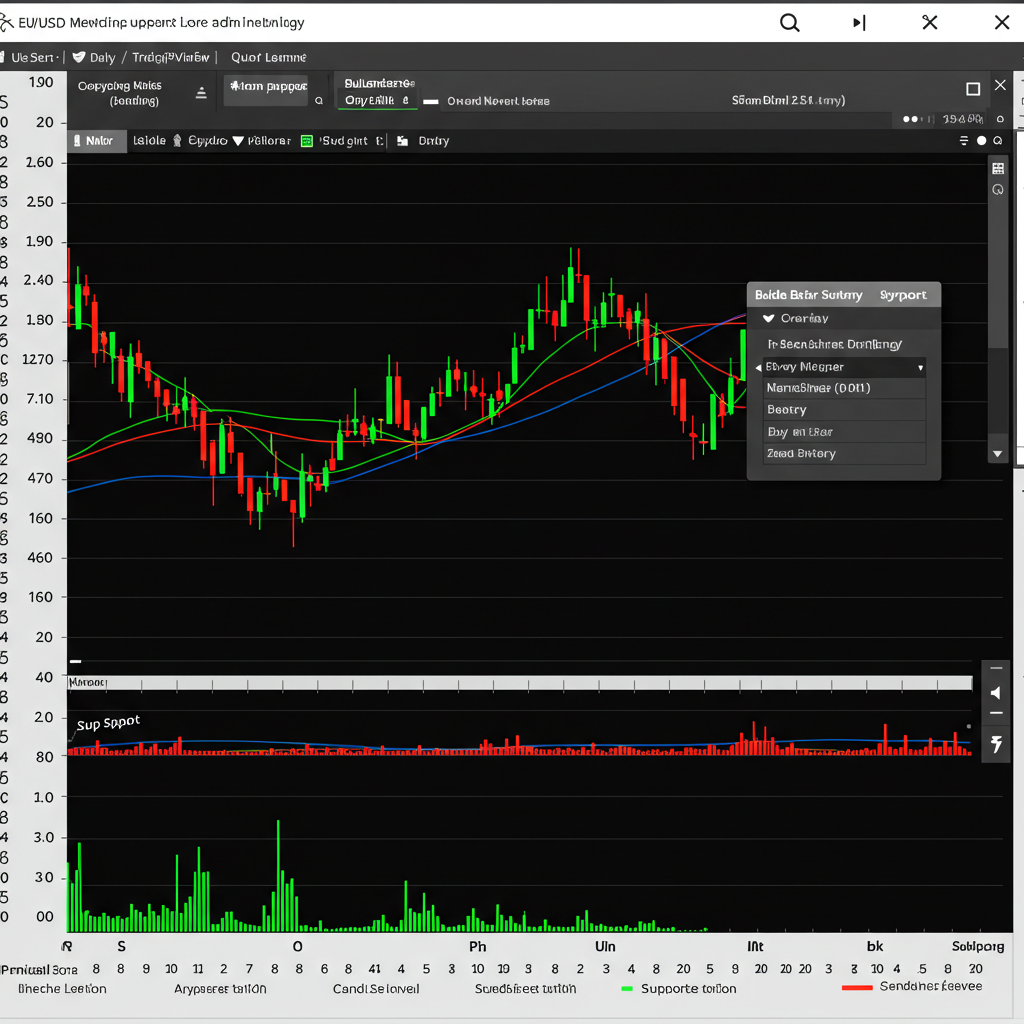Click the Drtry toolbar button

coord(434,141)
